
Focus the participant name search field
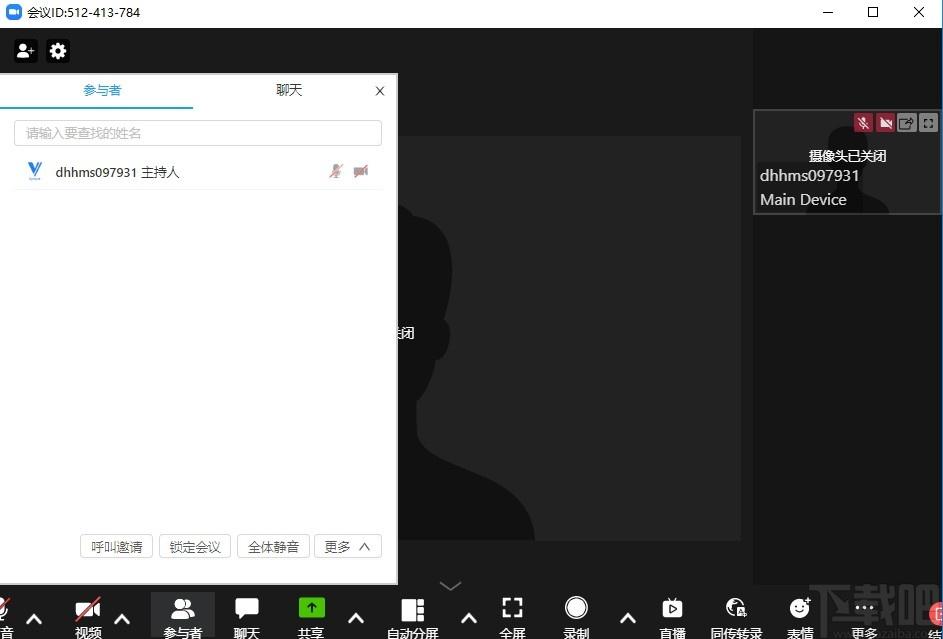[x=198, y=133]
